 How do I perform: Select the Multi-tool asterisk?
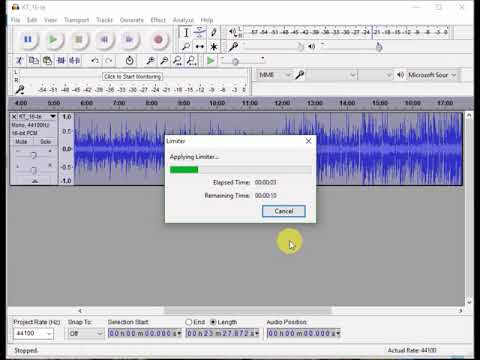pos(214,47)
